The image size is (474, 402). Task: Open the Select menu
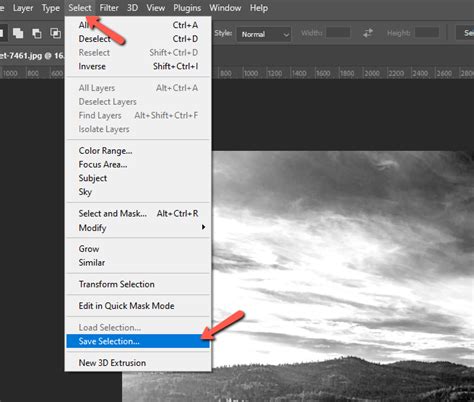pyautogui.click(x=80, y=8)
